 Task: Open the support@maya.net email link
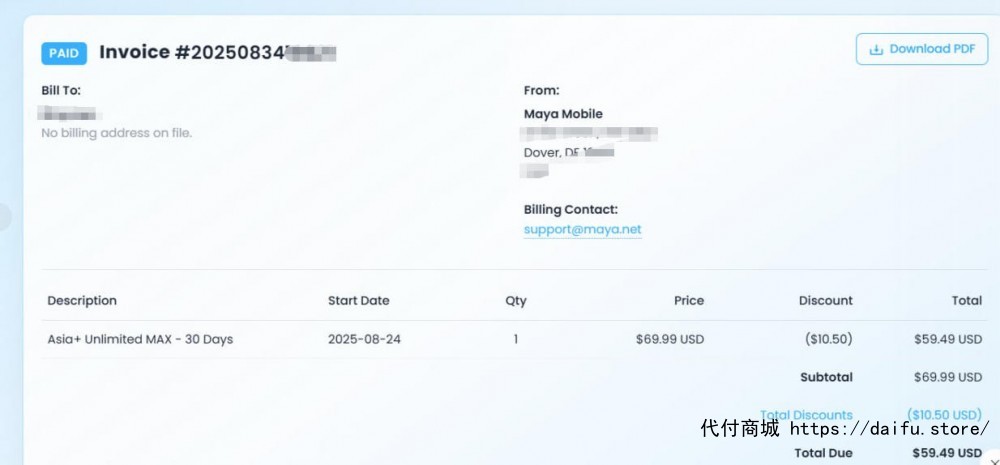[582, 229]
